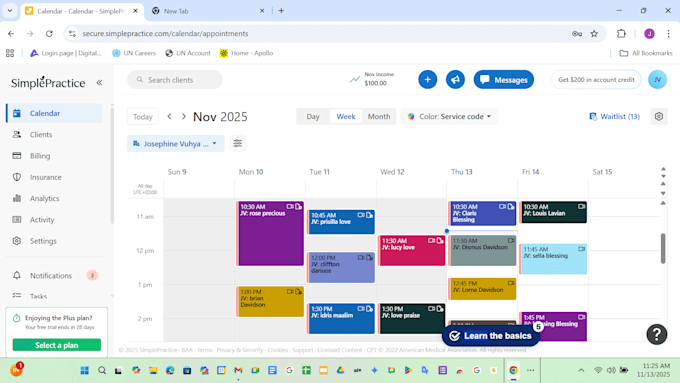Click the note icon on lucy love appointment
Screen dimensions: 680x383
[x=440, y=241]
